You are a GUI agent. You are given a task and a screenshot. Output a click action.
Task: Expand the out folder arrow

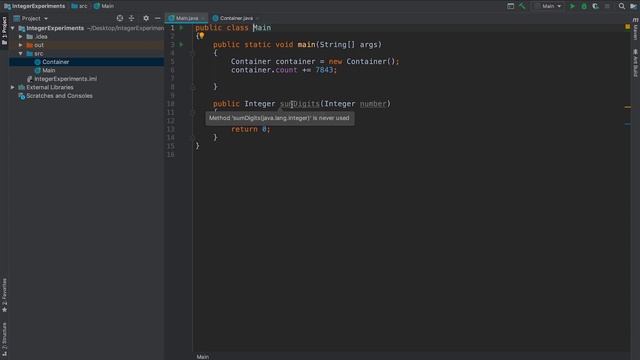(20, 45)
